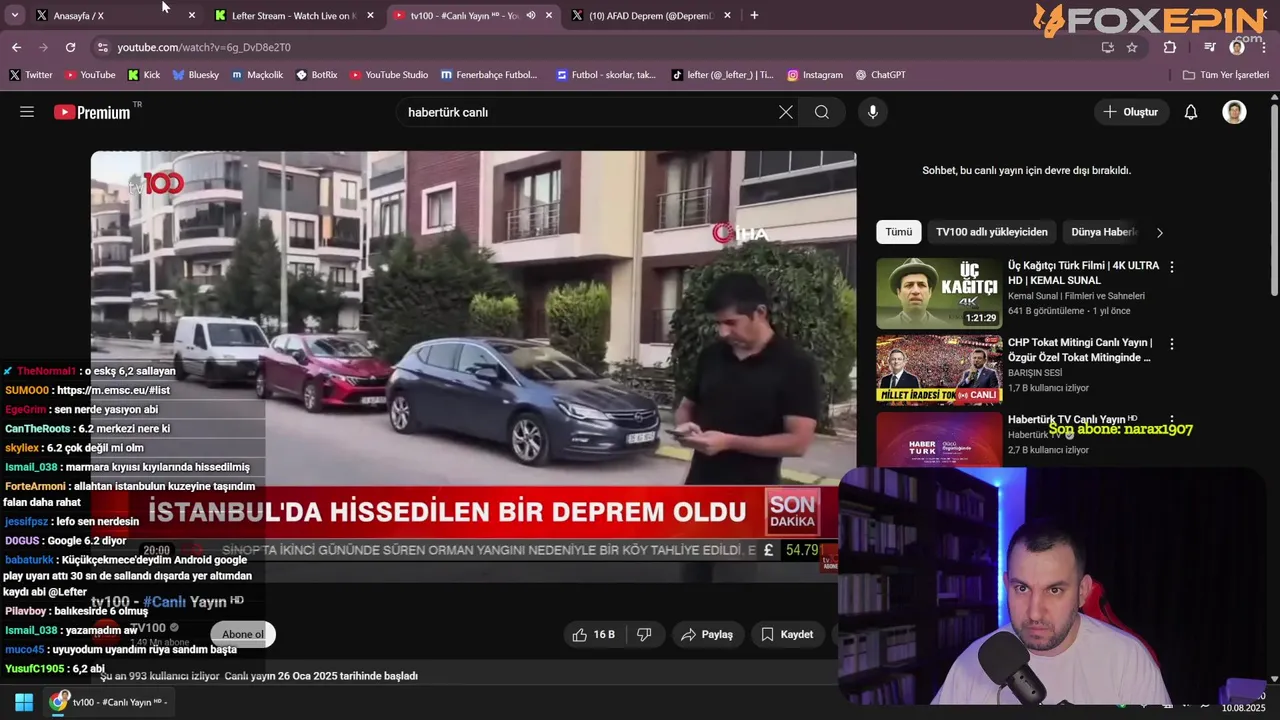
Task: Open the Oluştur create menu
Action: click(x=1131, y=112)
